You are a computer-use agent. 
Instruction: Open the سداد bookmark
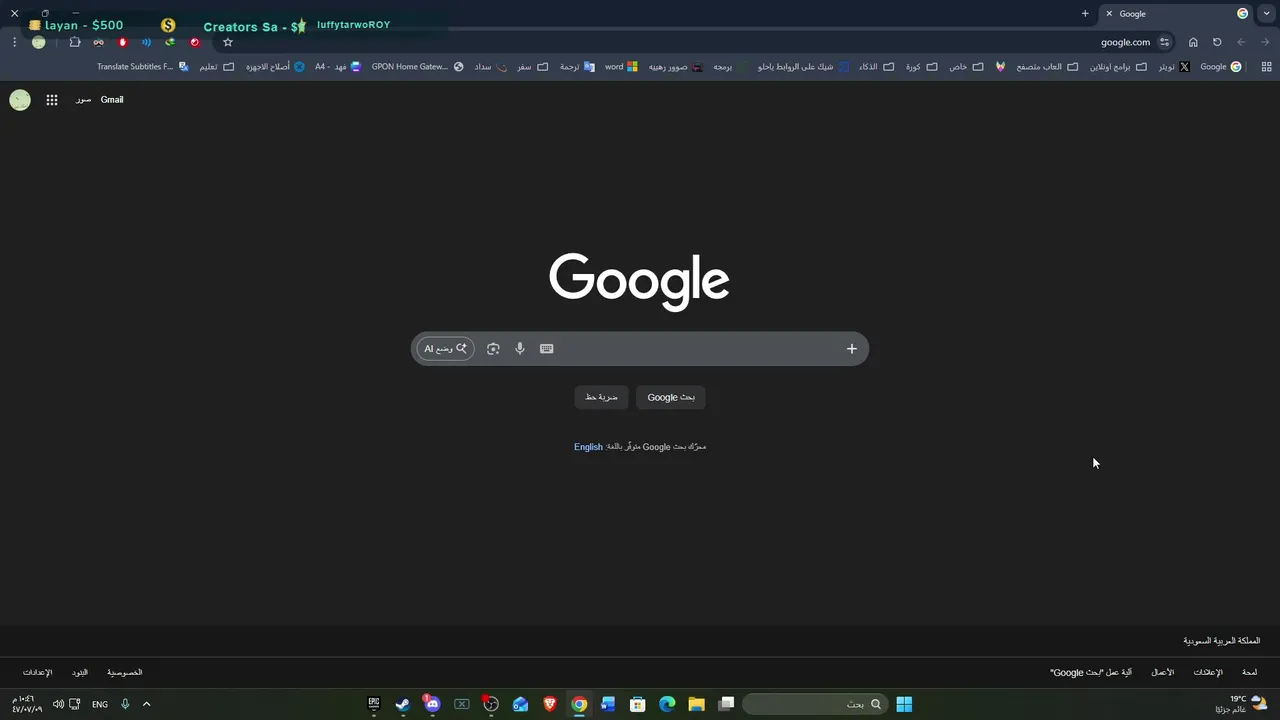pos(491,67)
